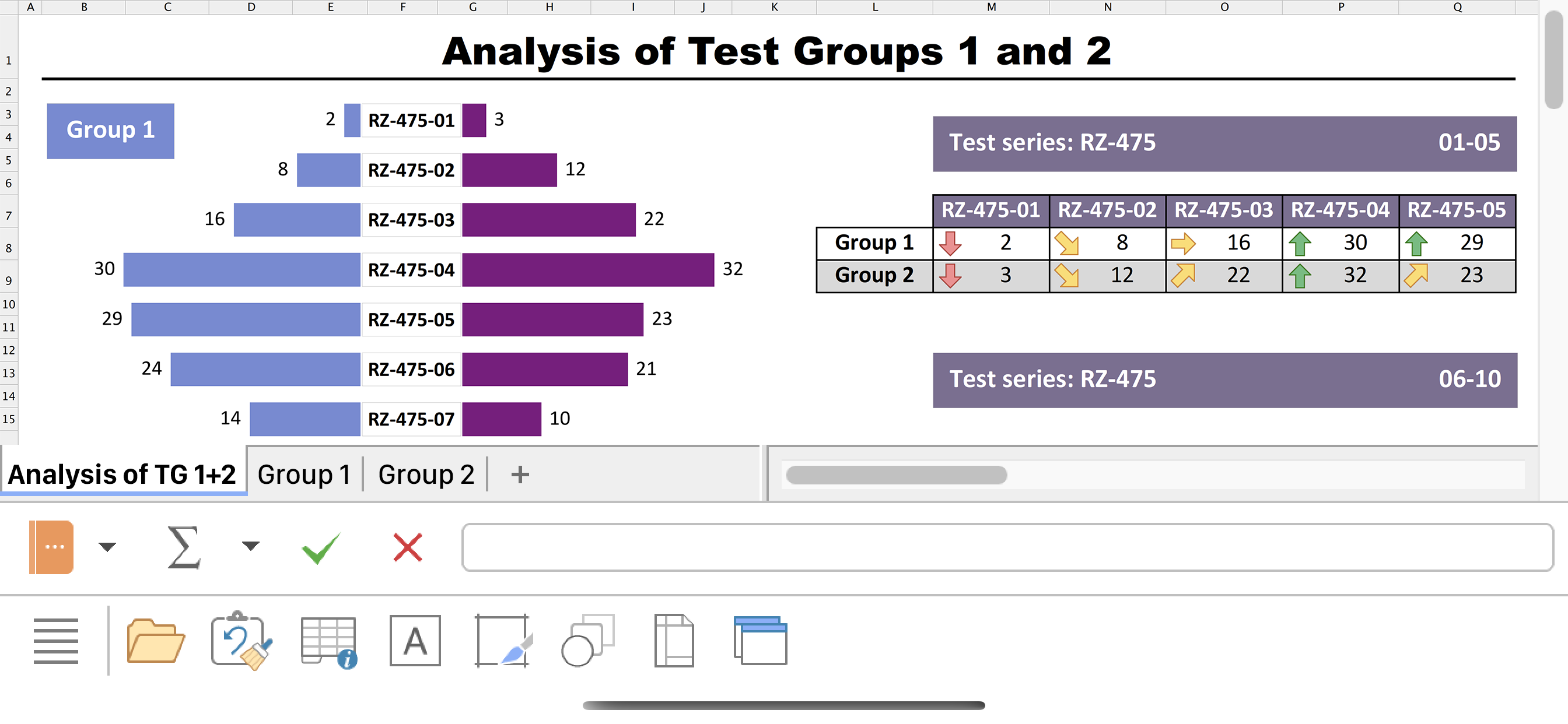Click the open file folder icon
1568x724 pixels.
click(x=155, y=641)
